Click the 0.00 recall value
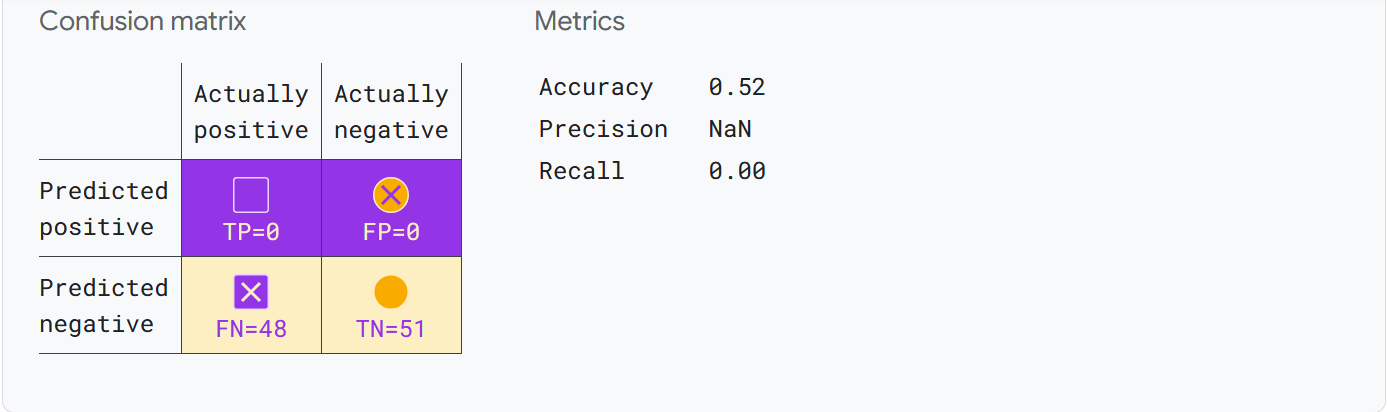Viewport: 1387px width, 412px height. [x=737, y=172]
